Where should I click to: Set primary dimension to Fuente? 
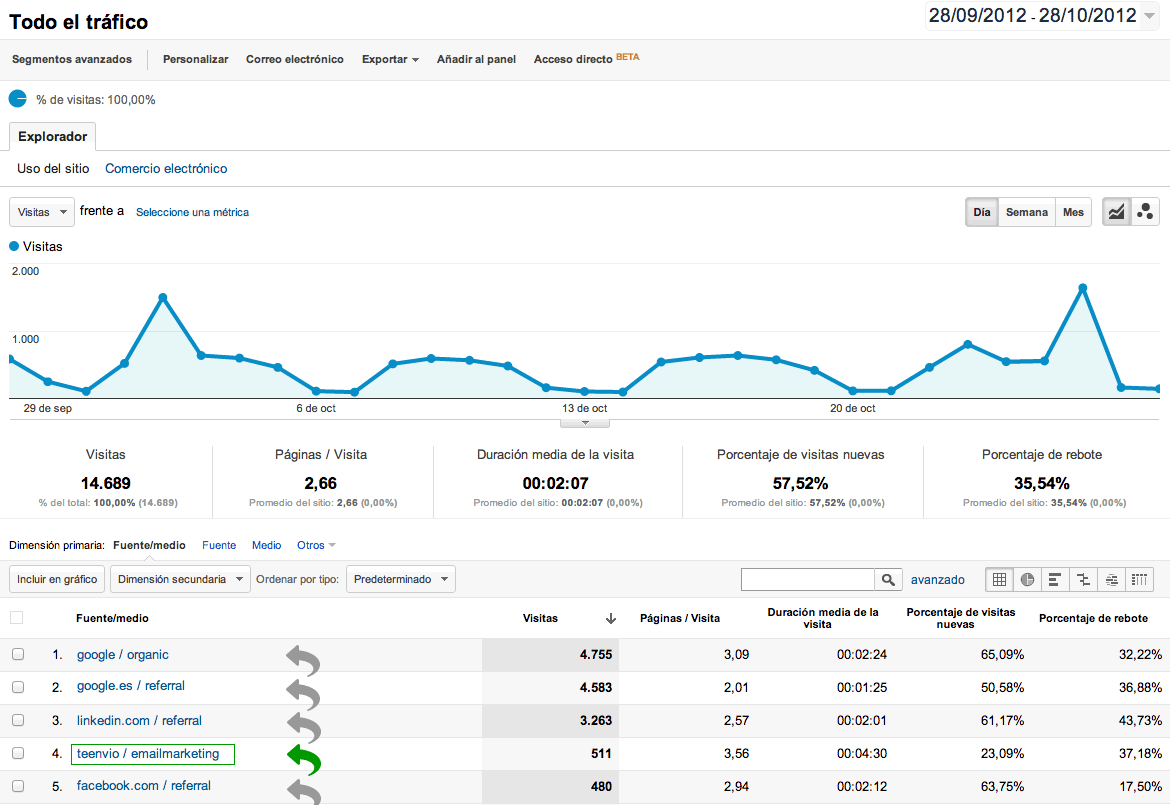click(x=219, y=545)
